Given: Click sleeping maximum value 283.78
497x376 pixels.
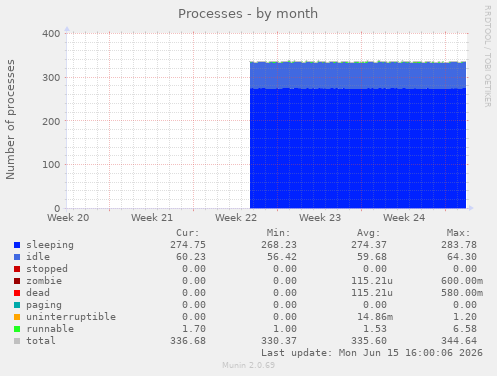Looking at the screenshot, I should point(459,245).
